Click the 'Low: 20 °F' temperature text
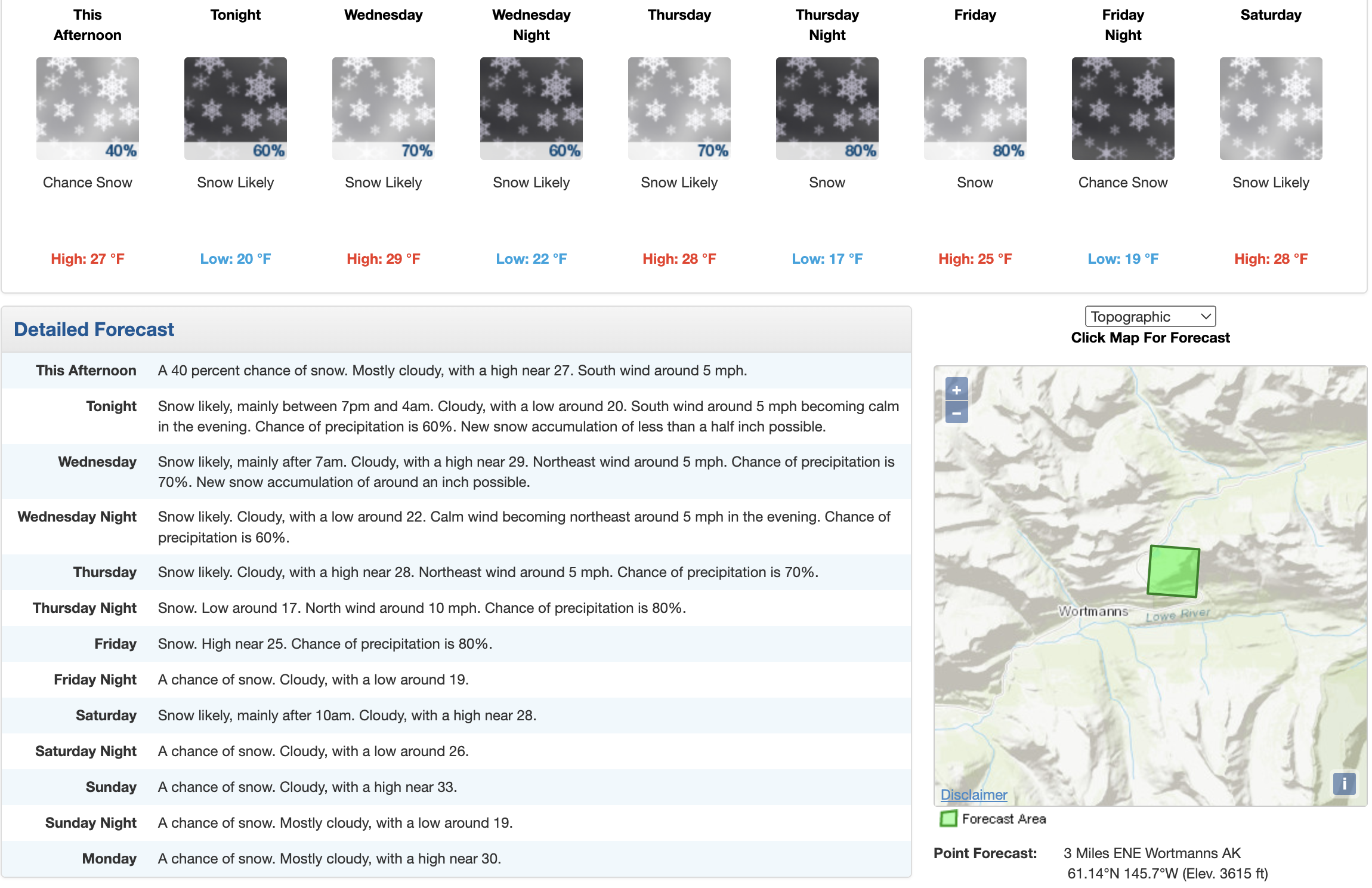Image resolution: width=1372 pixels, height=888 pixels. (x=236, y=259)
